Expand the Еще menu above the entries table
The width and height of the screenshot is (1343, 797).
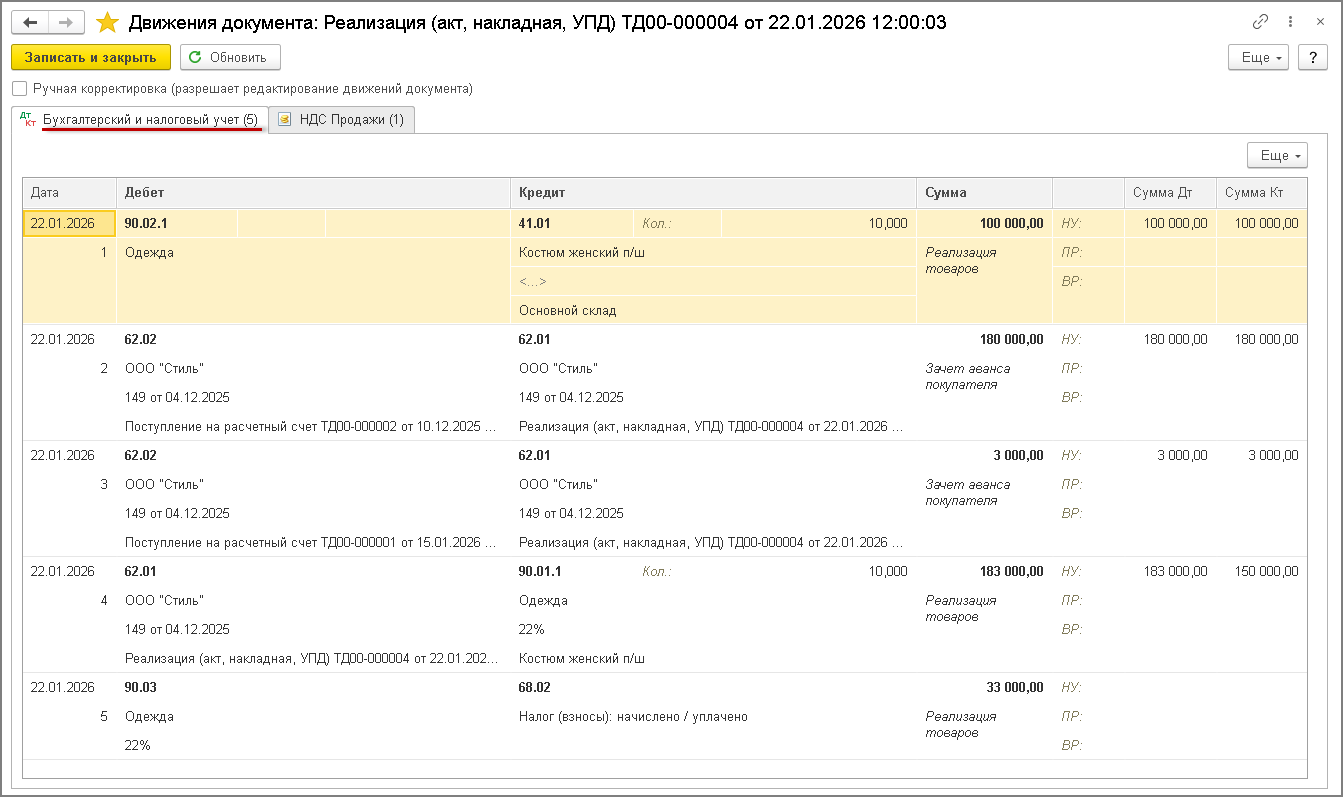(x=1276, y=156)
